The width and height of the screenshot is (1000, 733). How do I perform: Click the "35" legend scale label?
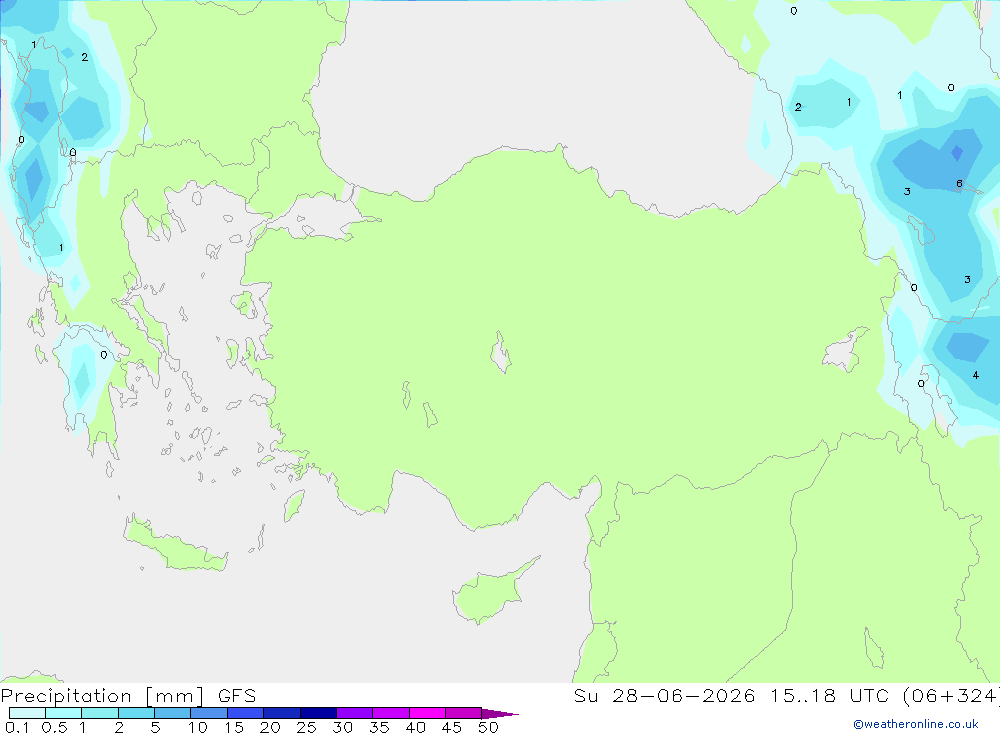pos(379,727)
